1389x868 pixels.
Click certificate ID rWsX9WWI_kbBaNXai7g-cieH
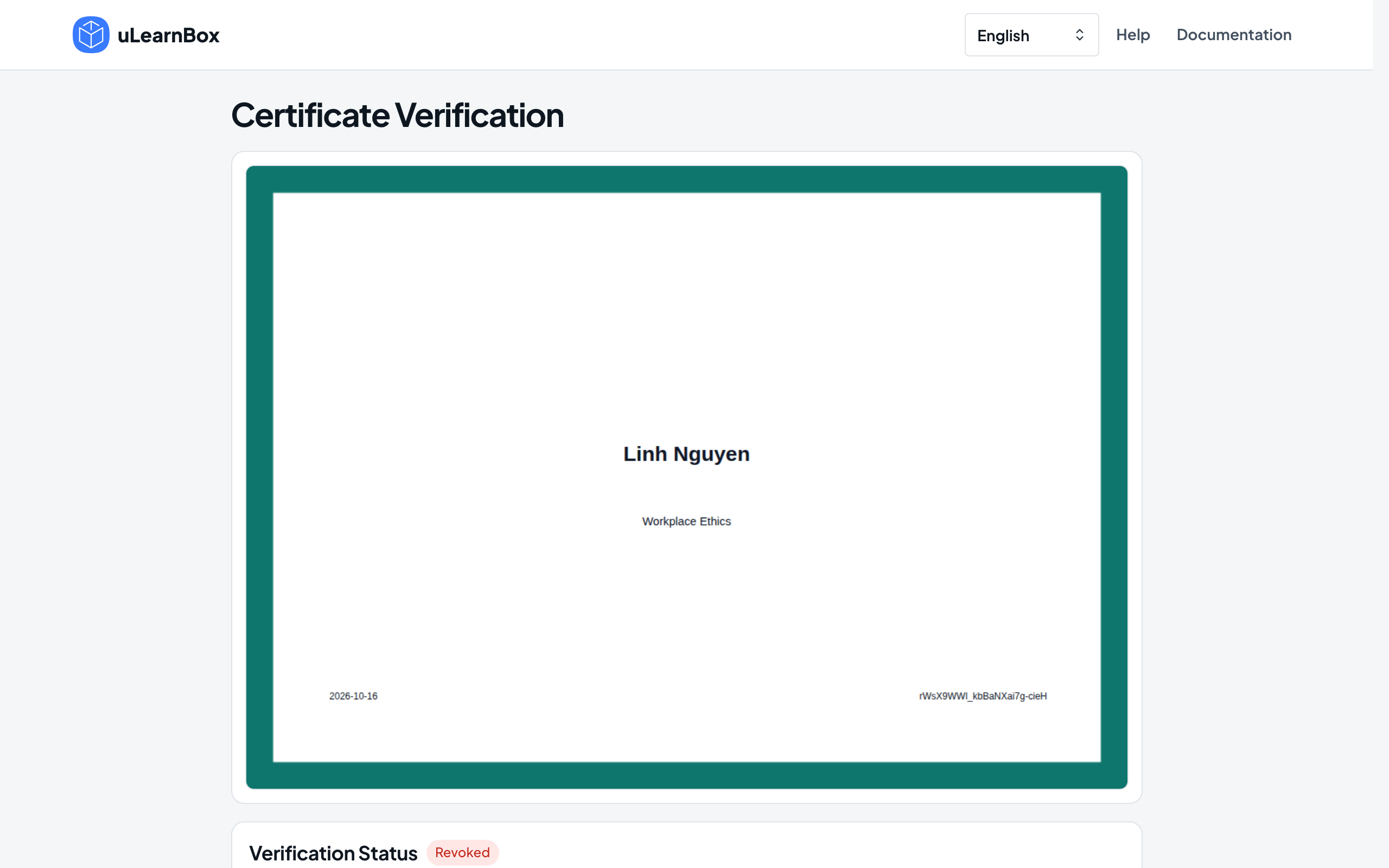983,696
